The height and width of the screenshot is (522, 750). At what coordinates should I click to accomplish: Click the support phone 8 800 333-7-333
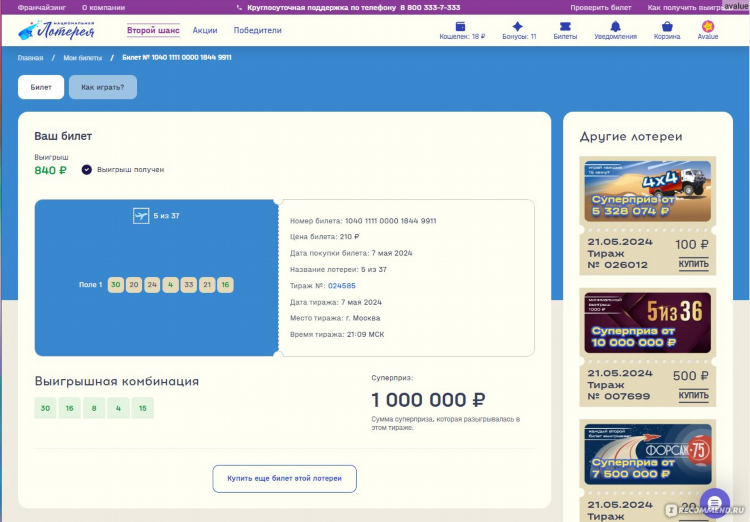coord(430,8)
